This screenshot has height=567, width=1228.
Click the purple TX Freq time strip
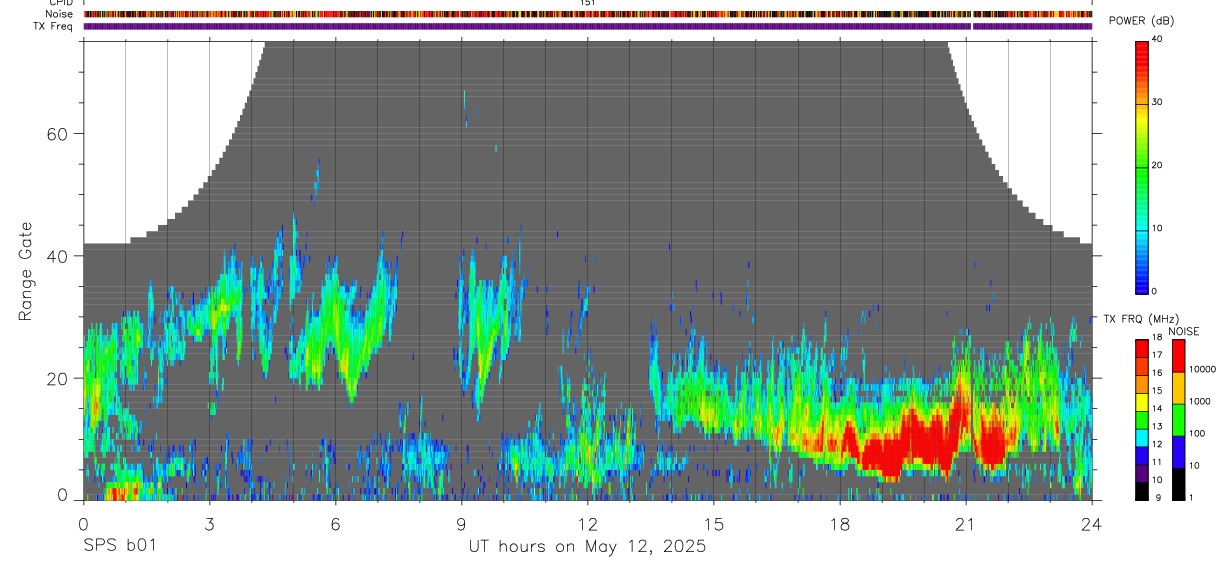click(x=588, y=26)
